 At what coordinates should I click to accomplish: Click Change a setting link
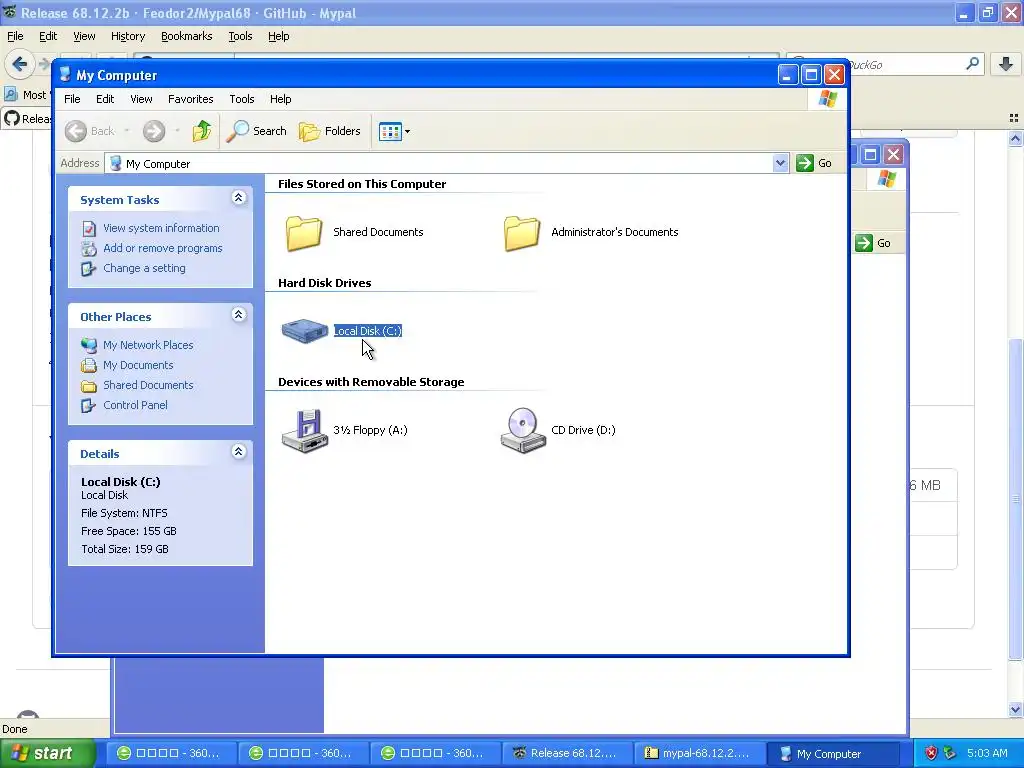pyautogui.click(x=144, y=268)
